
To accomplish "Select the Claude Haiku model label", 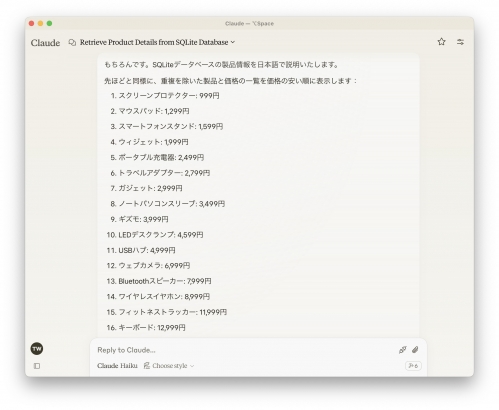I will click(117, 366).
